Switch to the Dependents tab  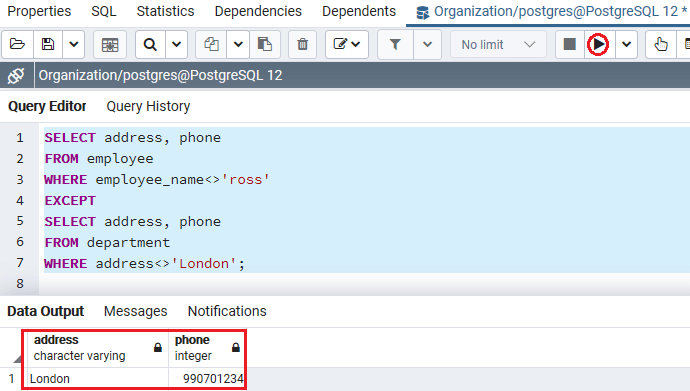click(x=359, y=11)
